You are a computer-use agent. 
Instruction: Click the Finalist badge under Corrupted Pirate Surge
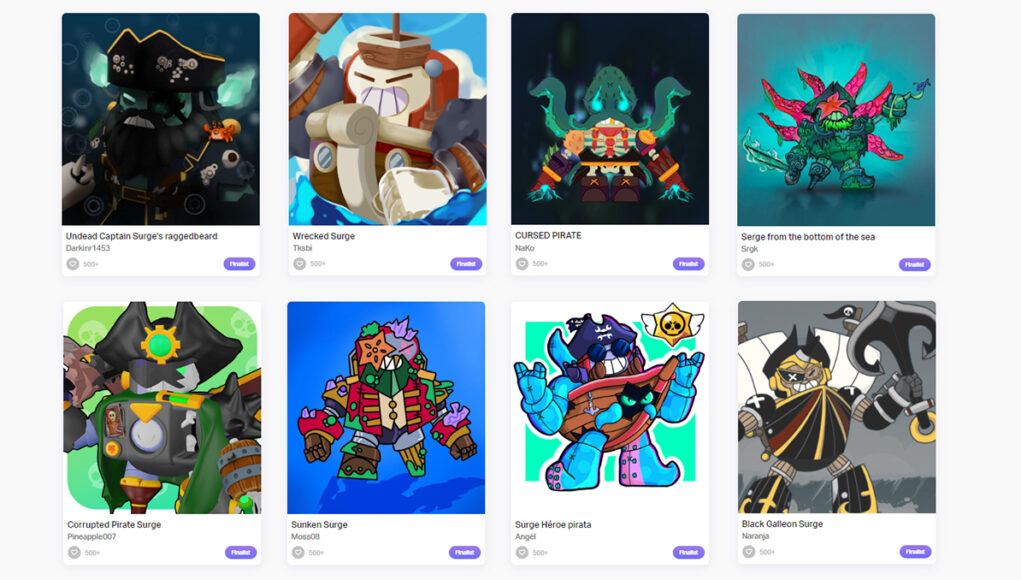tap(241, 552)
